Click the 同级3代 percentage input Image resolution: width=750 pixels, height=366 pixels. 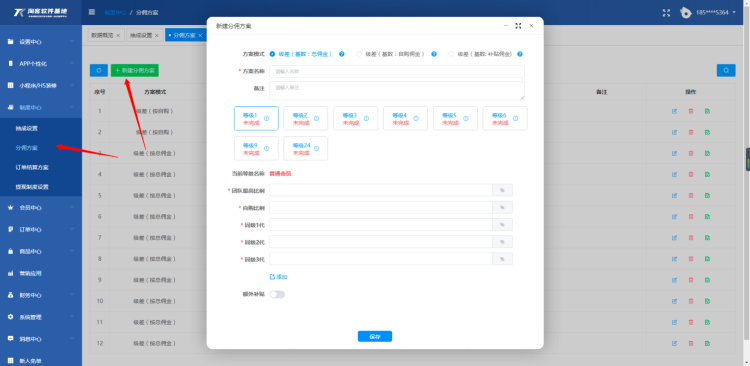click(x=381, y=259)
